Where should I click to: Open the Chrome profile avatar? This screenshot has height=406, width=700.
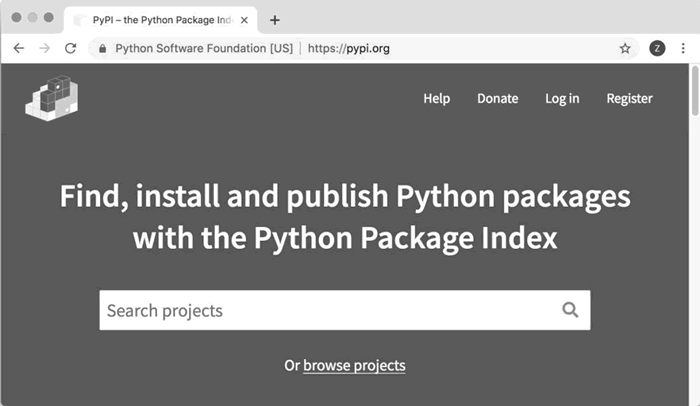[x=657, y=48]
